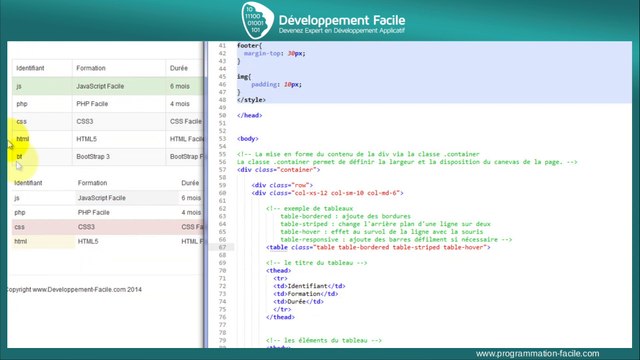The image size is (640, 360).
Task: Click the <td>Identifiant</td> code line
Action: point(309,286)
